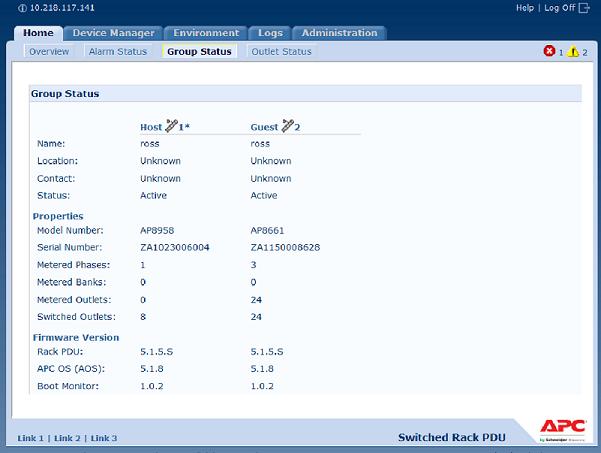Click the Name label

[x=51, y=144]
